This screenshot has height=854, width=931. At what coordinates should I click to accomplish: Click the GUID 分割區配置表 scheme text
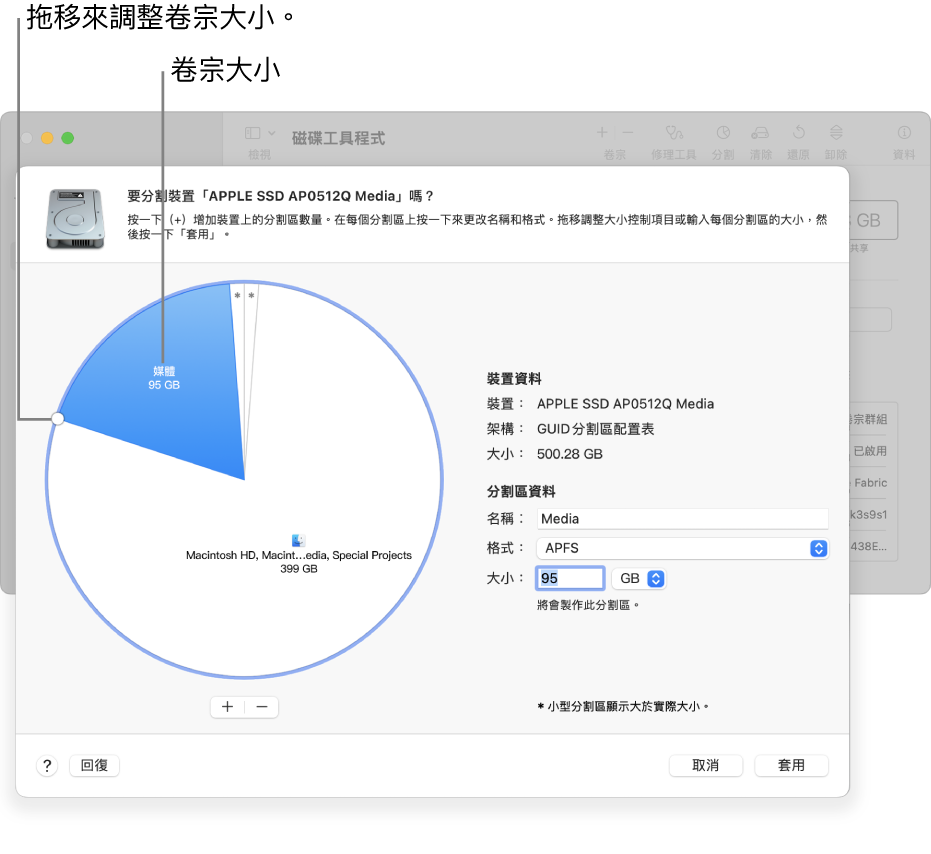(596, 429)
